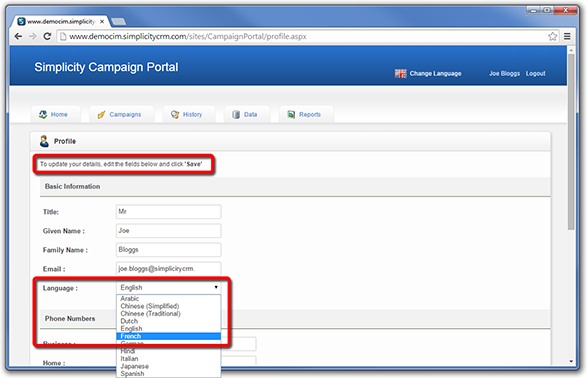Click the Home tab globe icon

tap(43, 114)
